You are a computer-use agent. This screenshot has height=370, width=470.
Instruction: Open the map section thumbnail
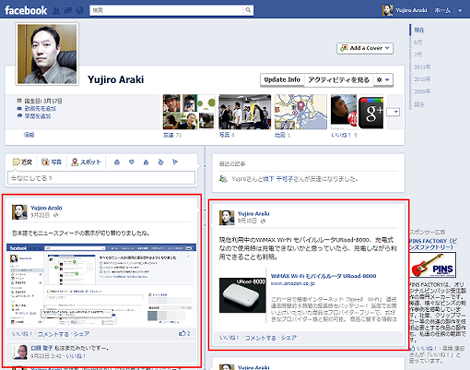tap(301, 112)
